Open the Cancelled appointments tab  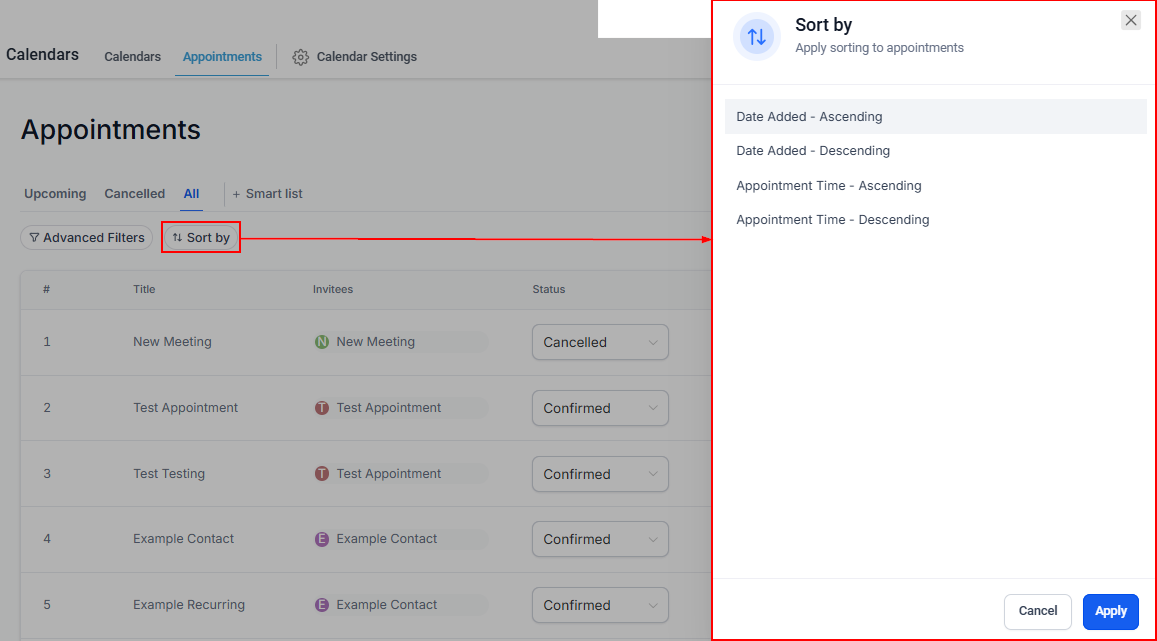coord(134,194)
